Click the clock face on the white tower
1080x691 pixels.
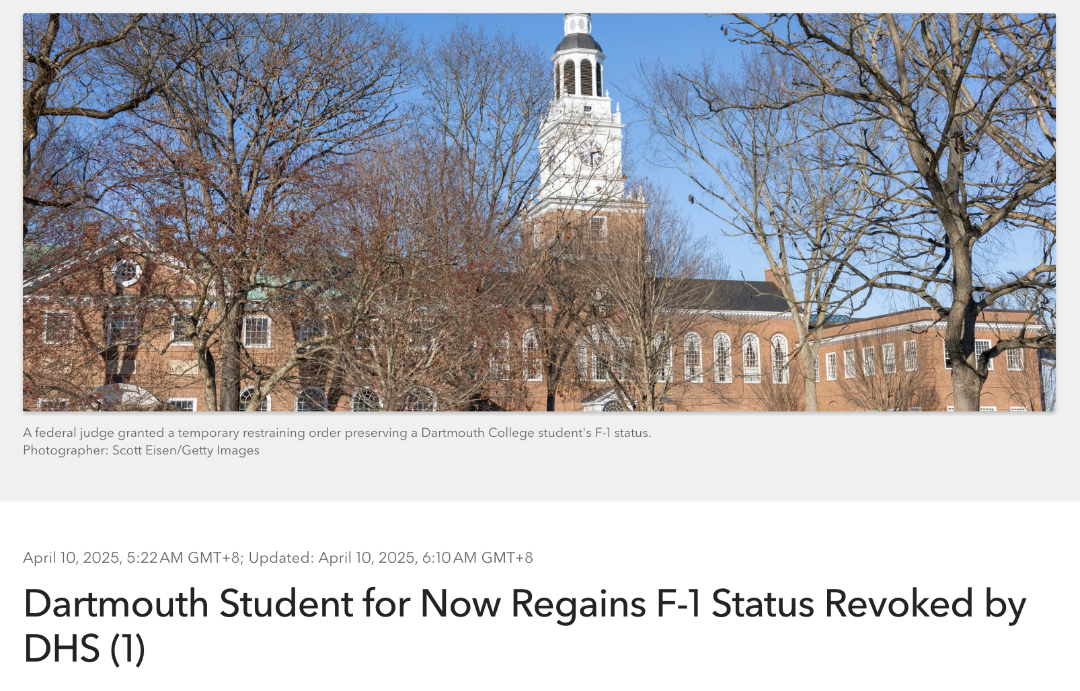[x=590, y=154]
